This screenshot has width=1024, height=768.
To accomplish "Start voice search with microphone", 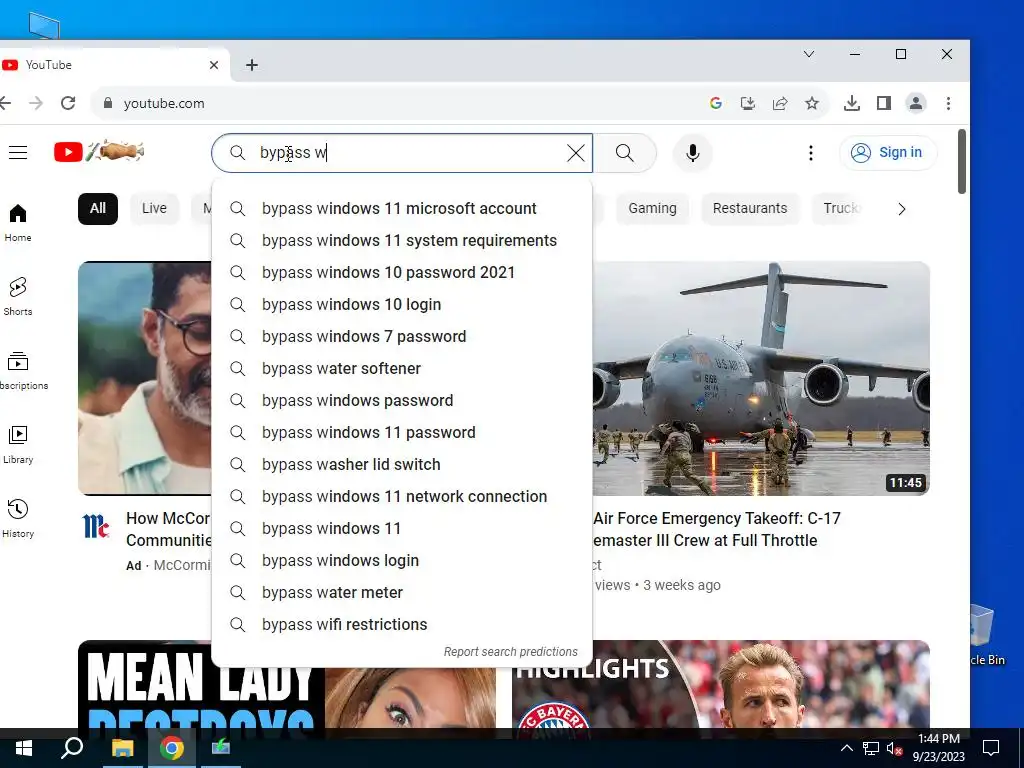I will pos(693,153).
